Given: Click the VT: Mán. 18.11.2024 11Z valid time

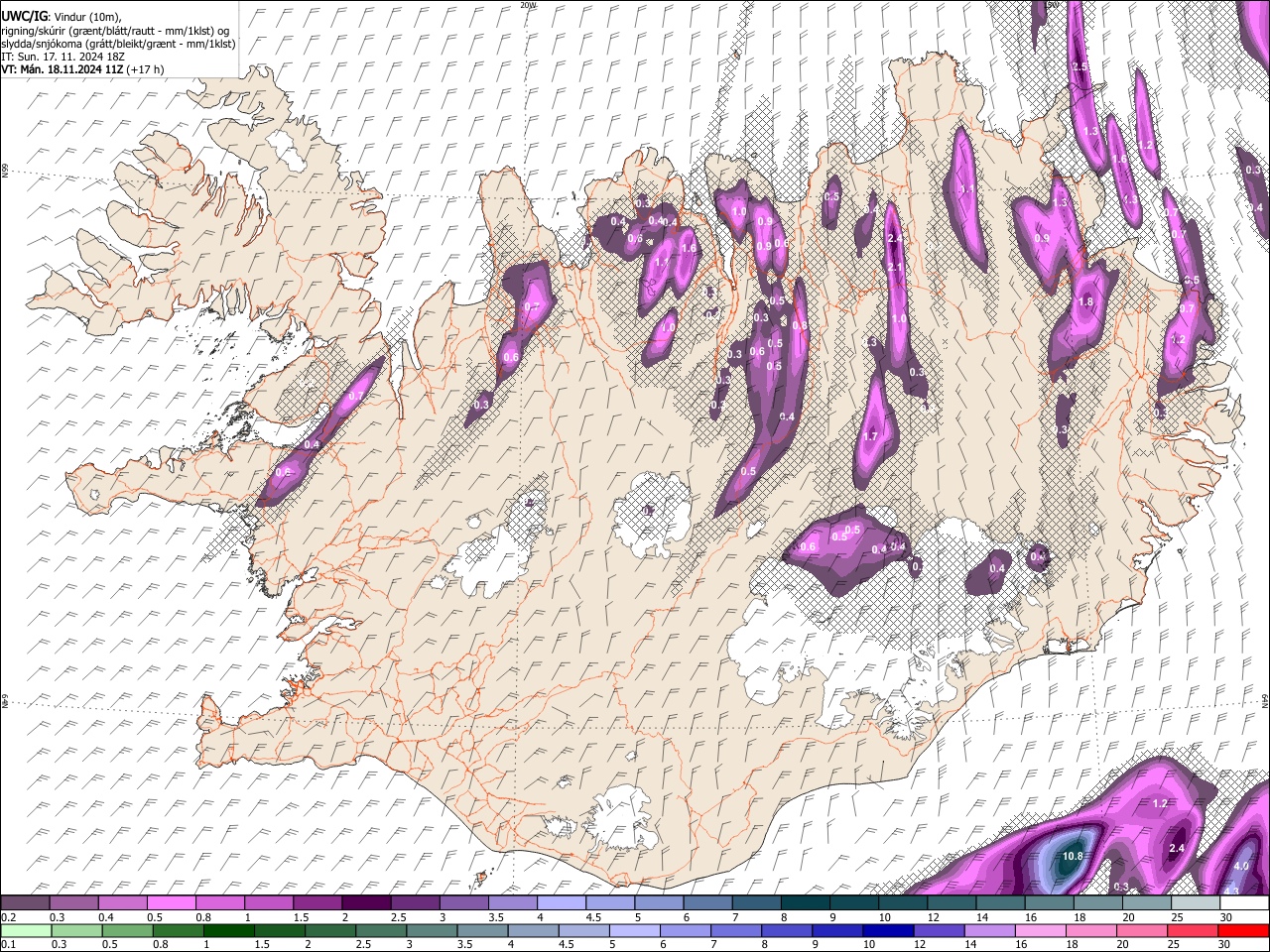Looking at the screenshot, I should pos(62,69).
